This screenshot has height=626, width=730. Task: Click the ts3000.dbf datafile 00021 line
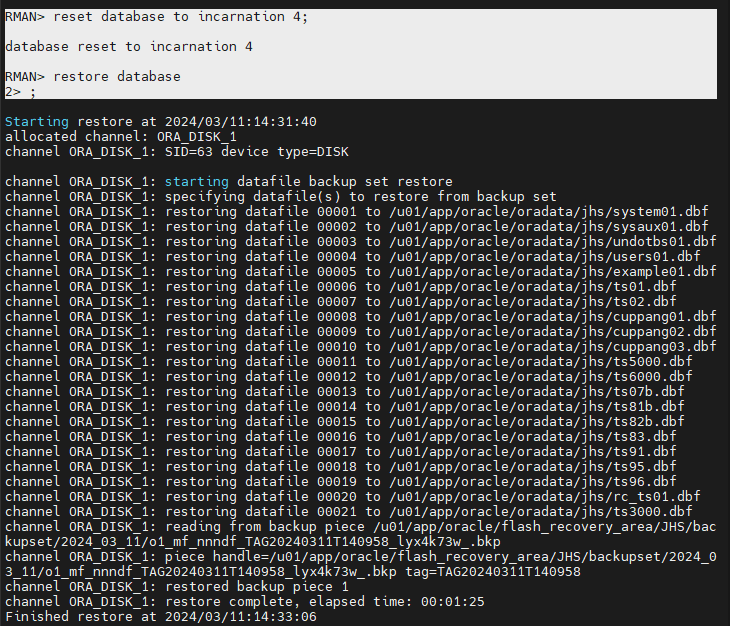(x=349, y=511)
